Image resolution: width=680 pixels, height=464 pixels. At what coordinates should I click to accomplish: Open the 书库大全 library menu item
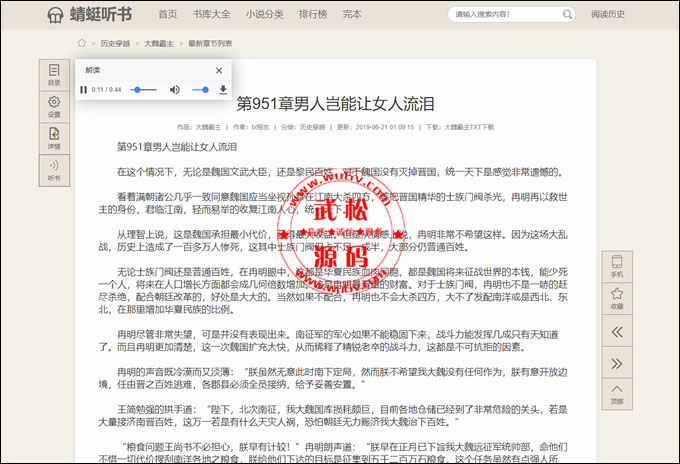click(212, 14)
